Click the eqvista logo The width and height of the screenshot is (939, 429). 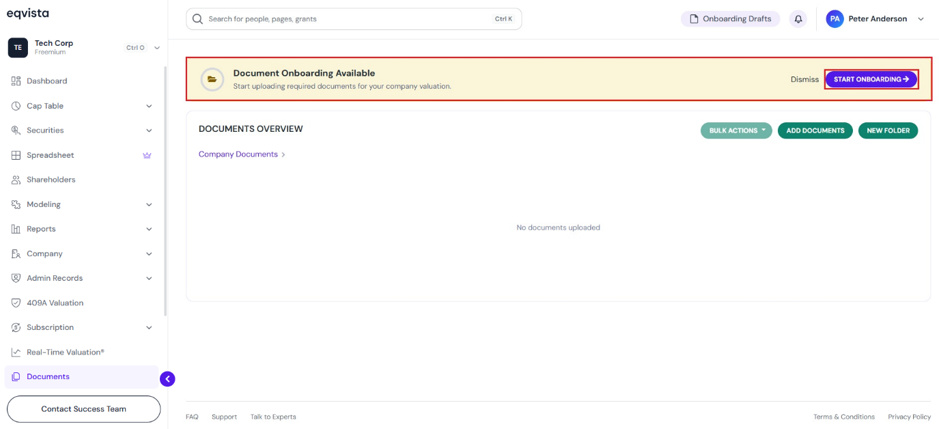(28, 13)
